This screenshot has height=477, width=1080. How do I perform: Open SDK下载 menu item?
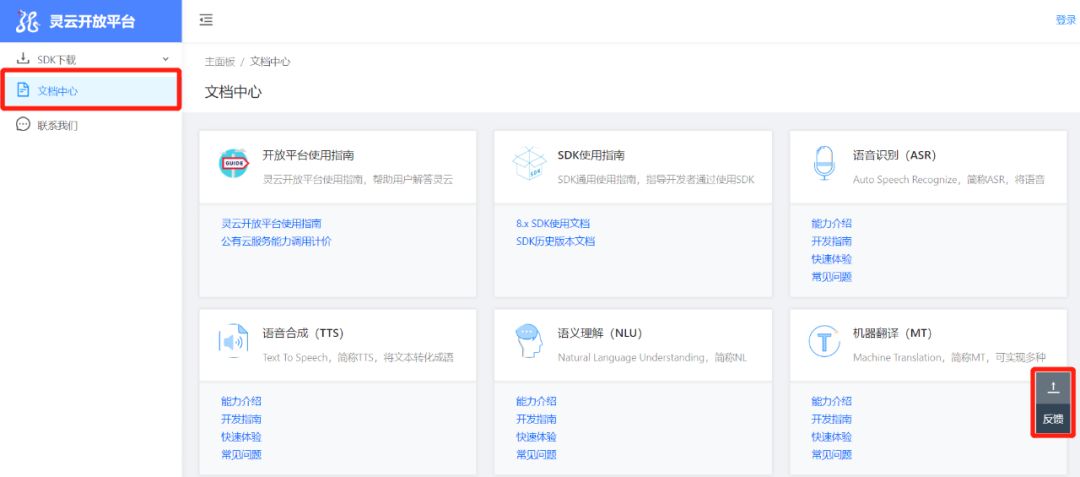click(91, 59)
